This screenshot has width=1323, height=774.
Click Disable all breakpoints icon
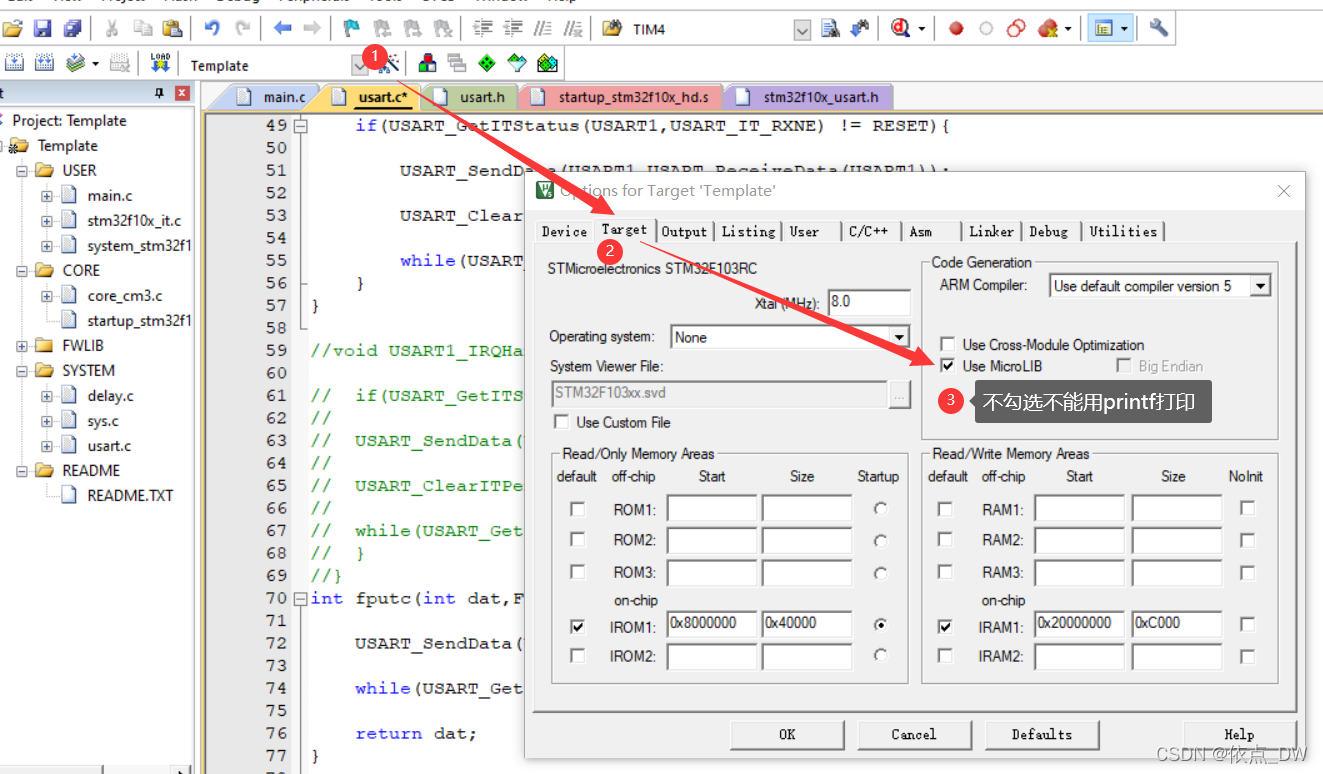click(x=1016, y=29)
